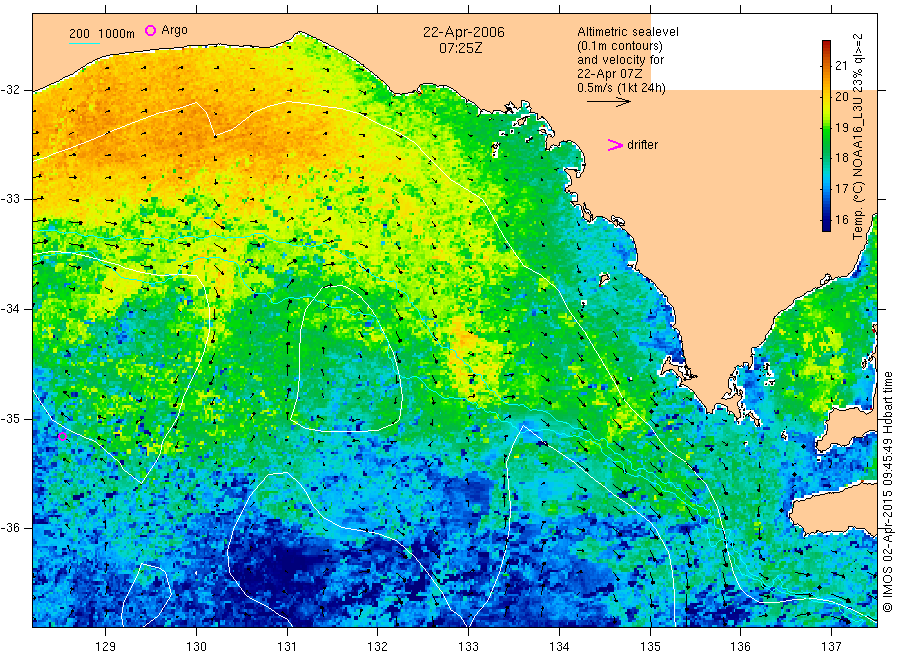
Task: Click the 'and velocity for' caption line
Action: tap(620, 60)
